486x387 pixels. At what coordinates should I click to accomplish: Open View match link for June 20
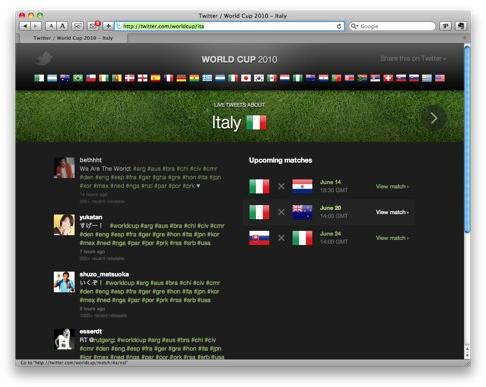(x=392, y=212)
